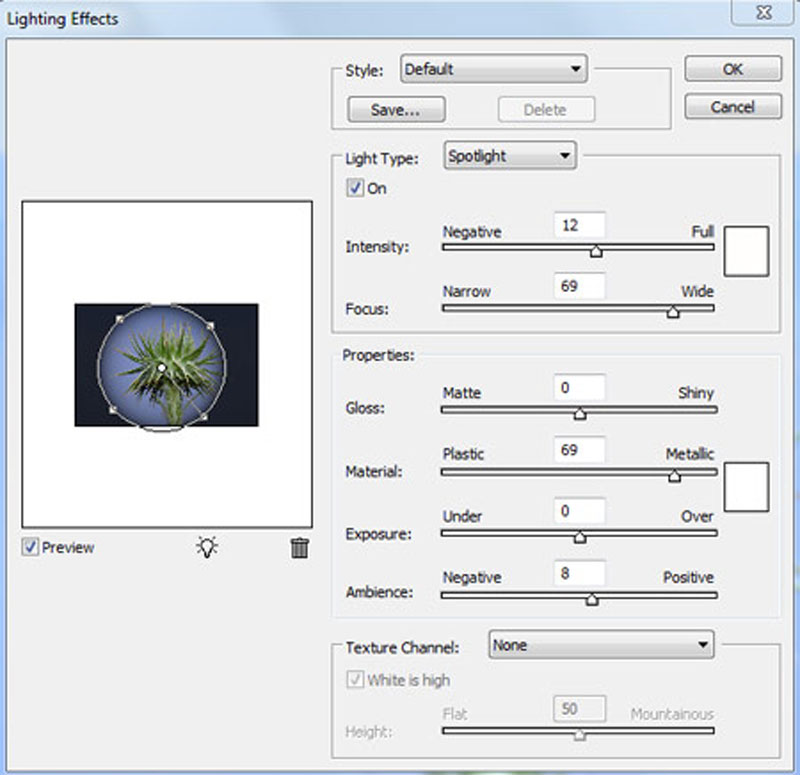The width and height of the screenshot is (800, 775).
Task: Click the light color swatch beside Intensity
Action: (x=746, y=250)
